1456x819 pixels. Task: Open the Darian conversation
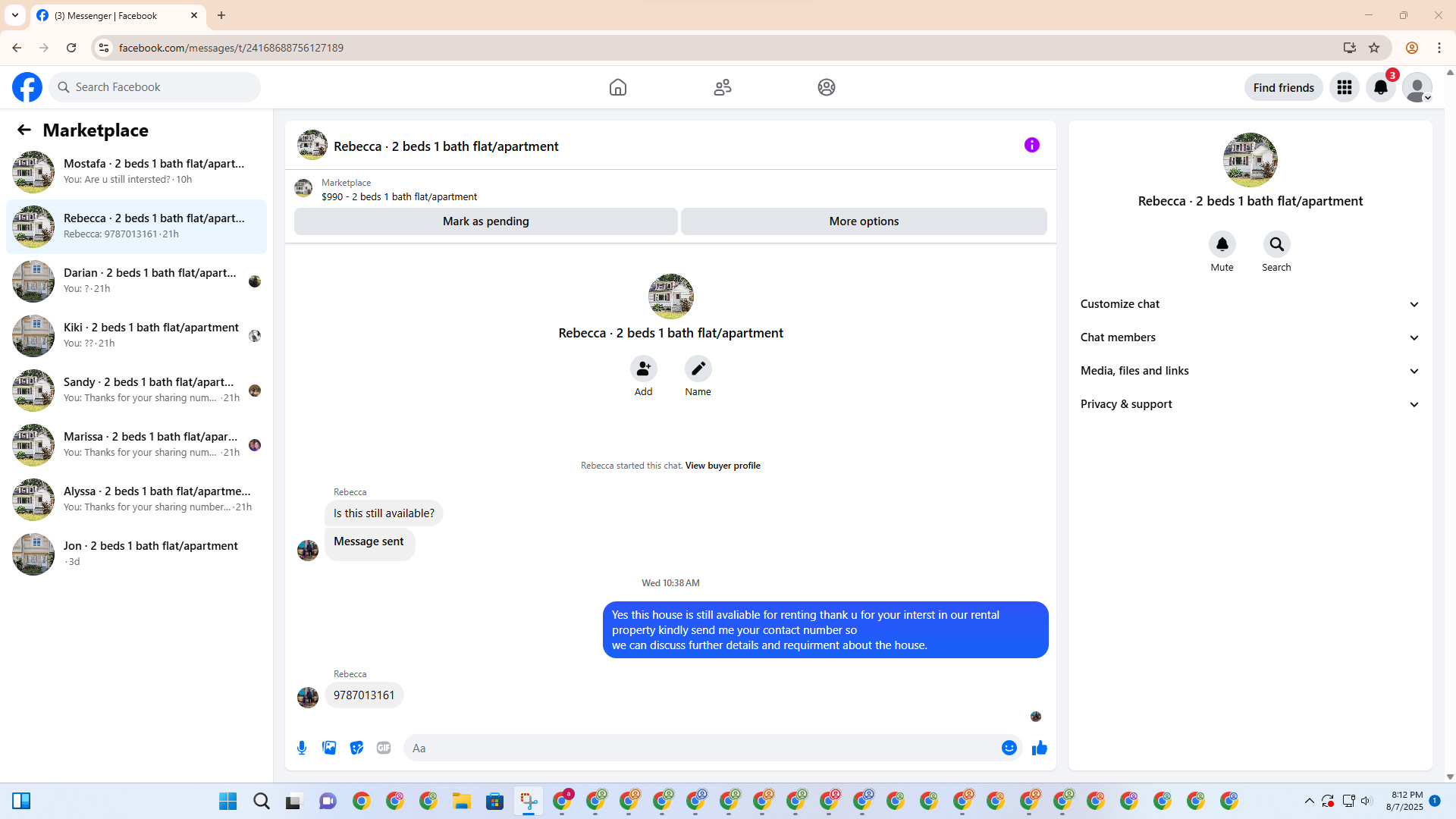tap(136, 281)
